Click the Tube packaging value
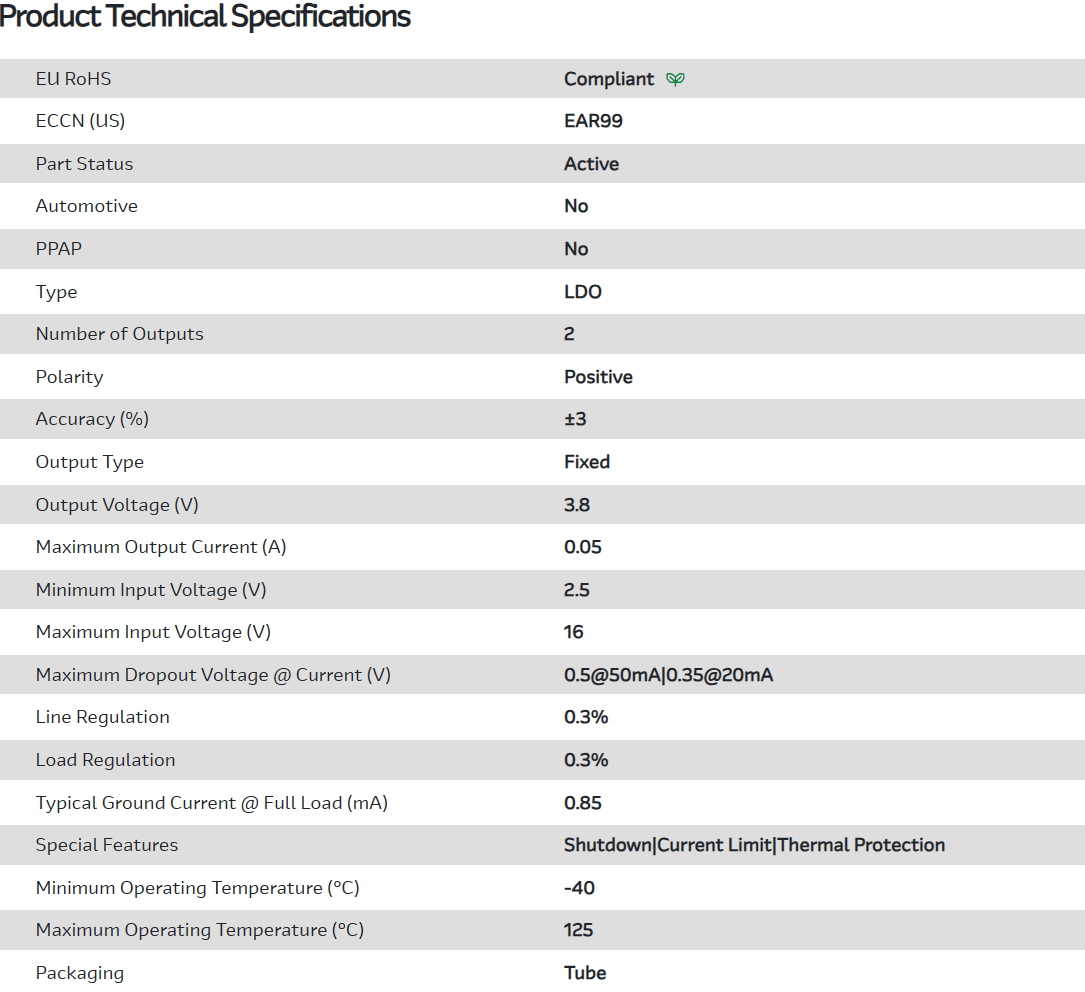Image resolution: width=1085 pixels, height=992 pixels. 585,973
